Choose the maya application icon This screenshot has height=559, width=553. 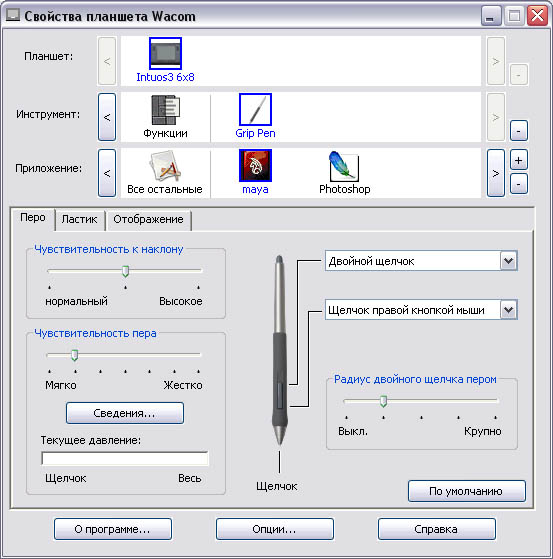255,165
